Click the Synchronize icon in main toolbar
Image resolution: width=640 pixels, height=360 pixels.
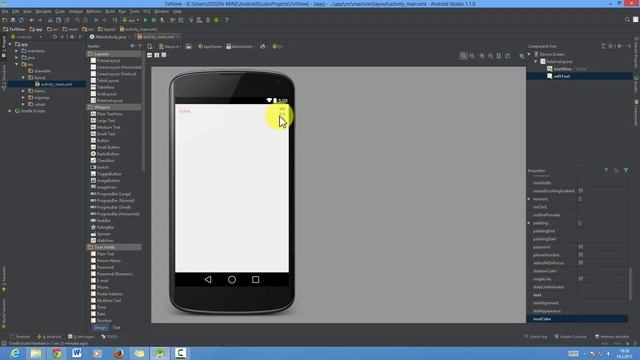[x=21, y=20]
